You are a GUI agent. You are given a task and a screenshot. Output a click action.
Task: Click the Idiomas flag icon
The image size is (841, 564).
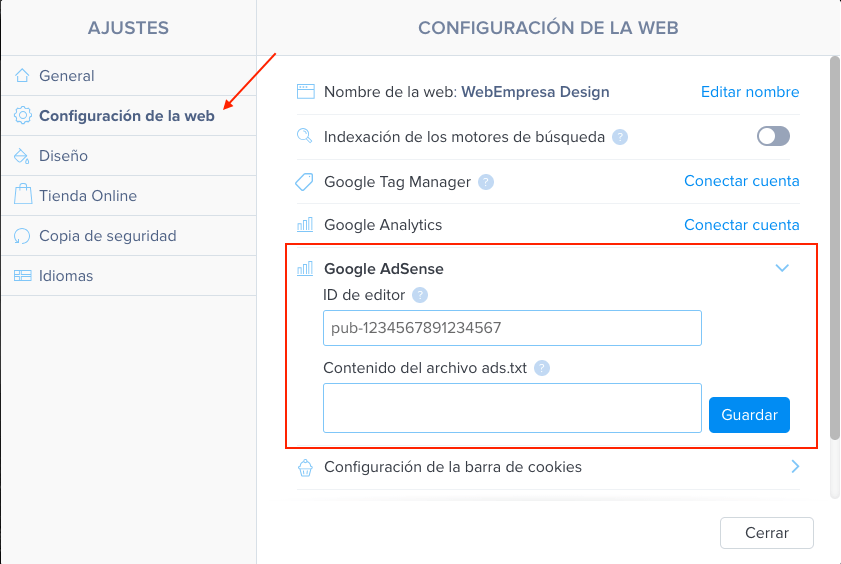23,276
